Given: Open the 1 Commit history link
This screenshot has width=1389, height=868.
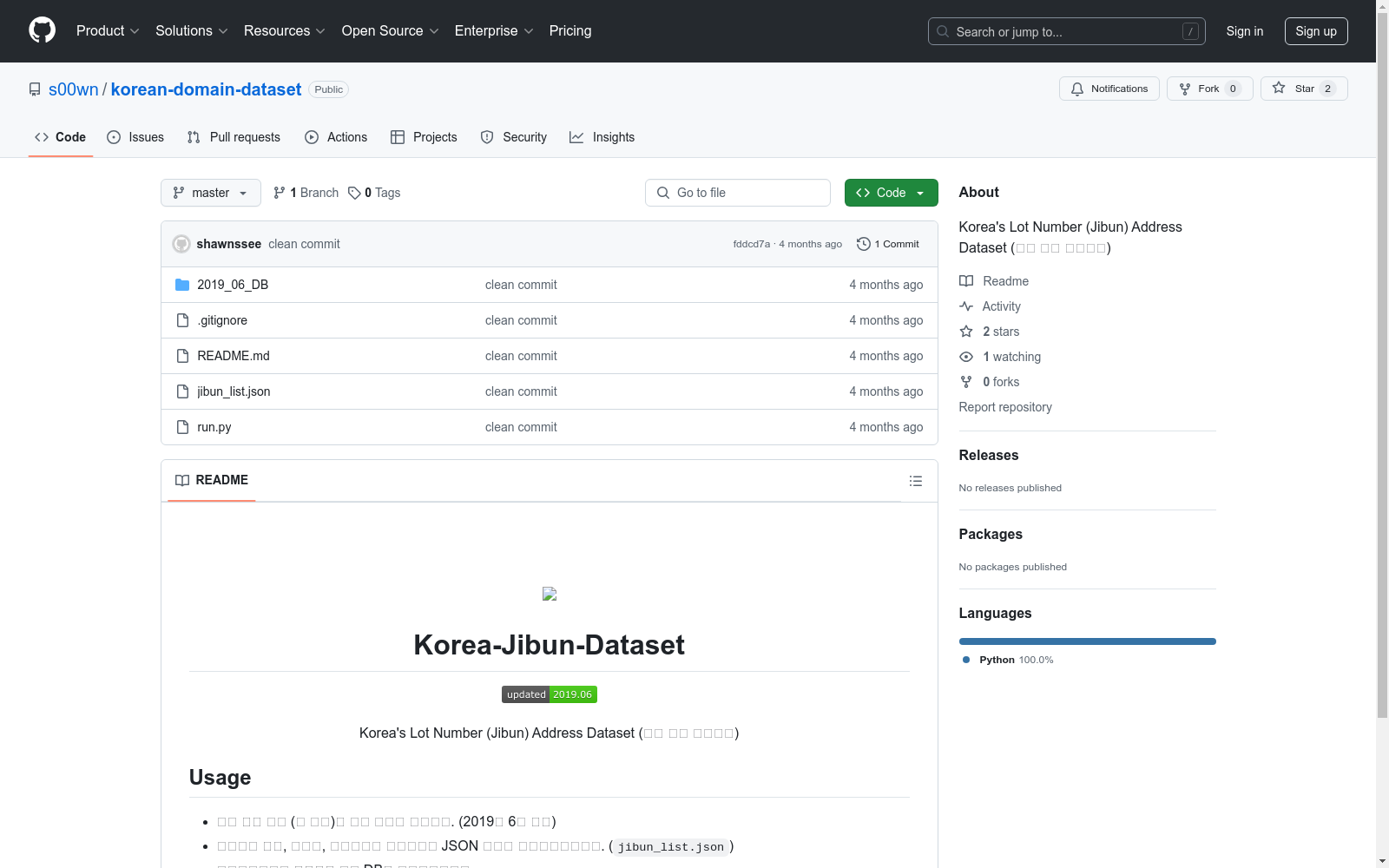Looking at the screenshot, I should click(888, 244).
